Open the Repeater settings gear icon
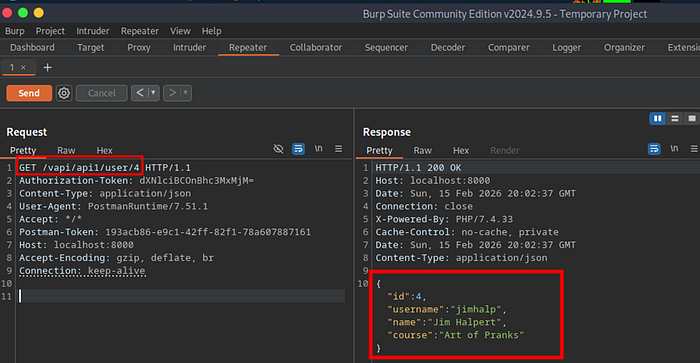The image size is (700, 363). 64,93
